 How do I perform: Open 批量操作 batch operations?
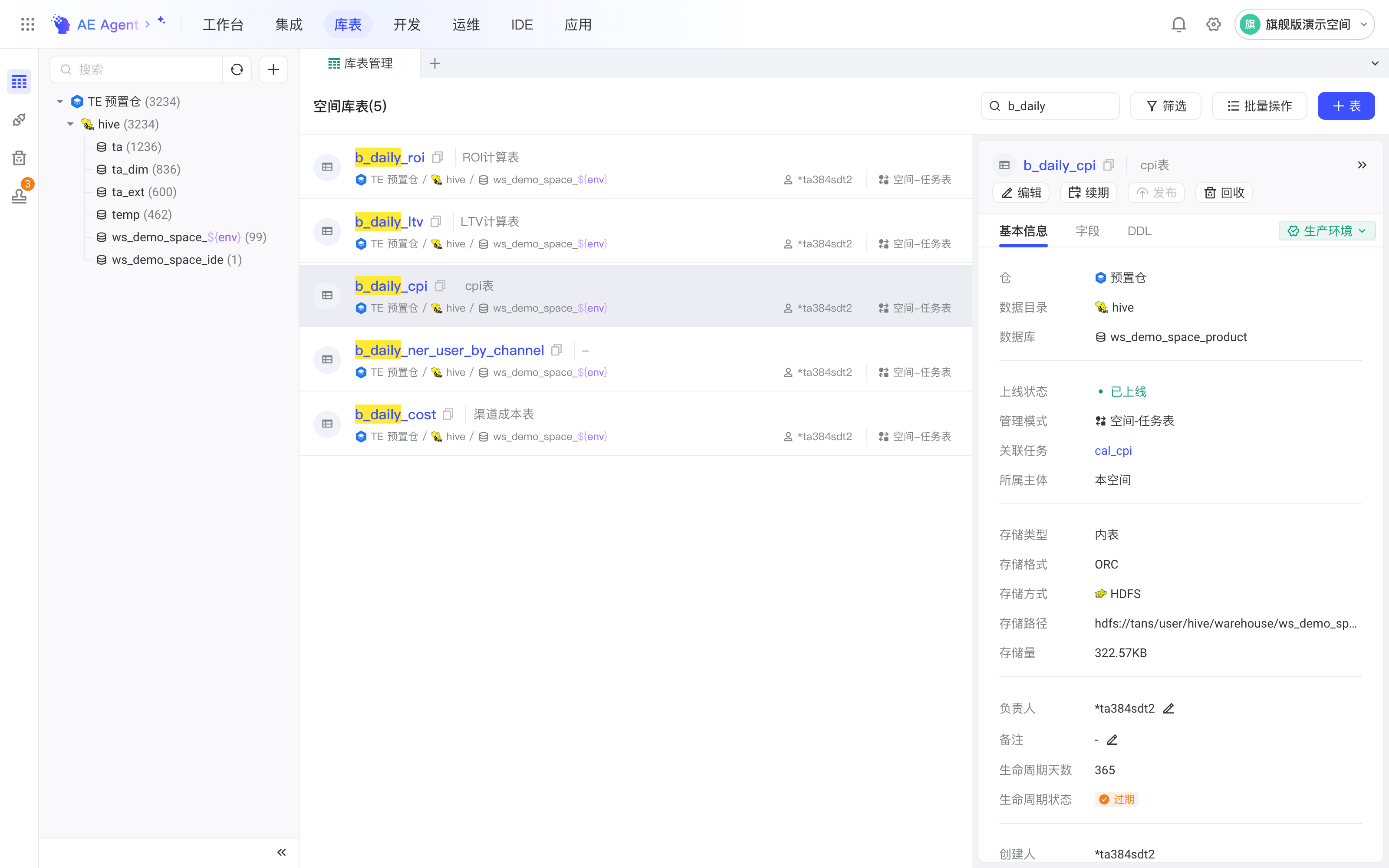[x=1259, y=106]
